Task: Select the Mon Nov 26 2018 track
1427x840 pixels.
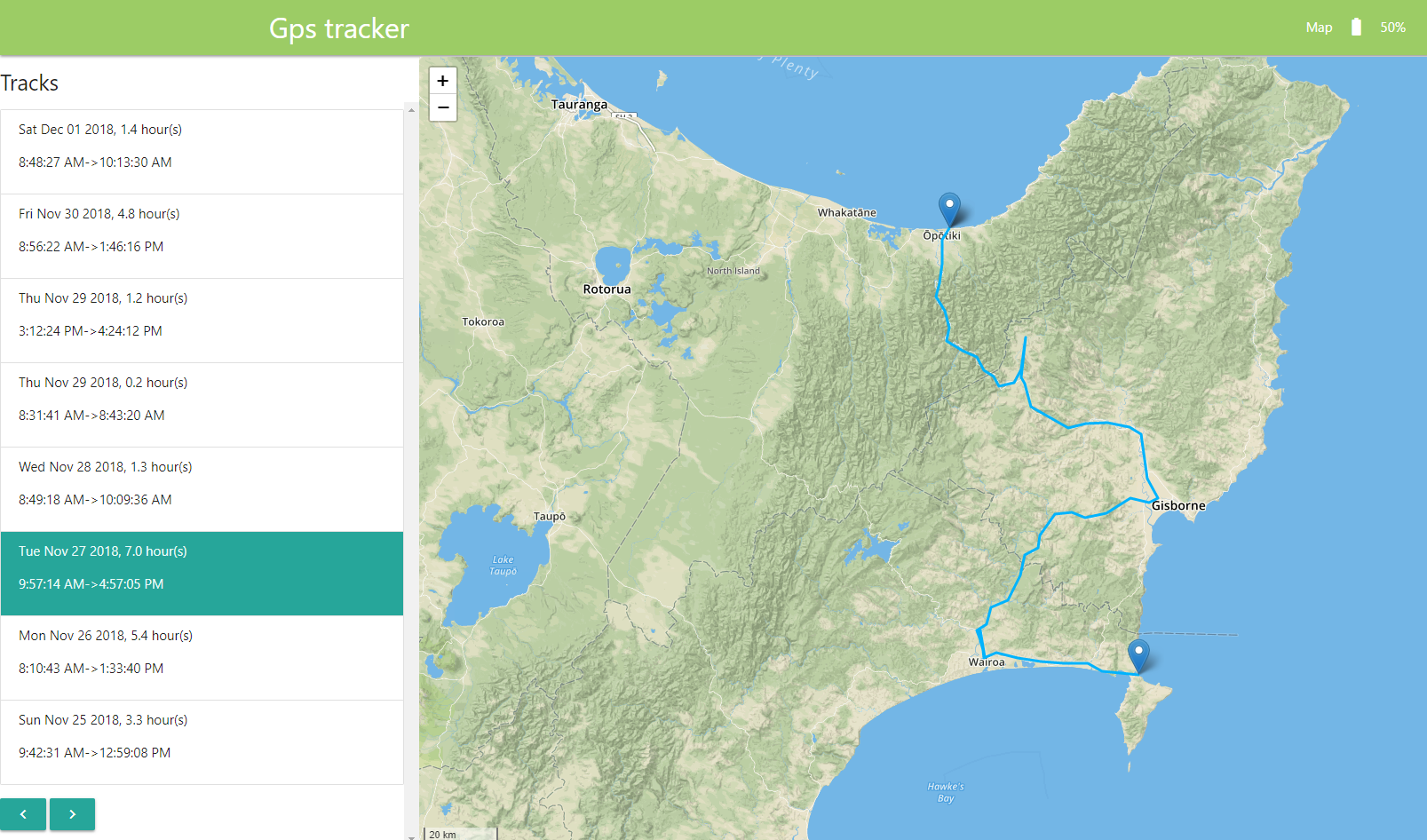Action: coord(202,658)
